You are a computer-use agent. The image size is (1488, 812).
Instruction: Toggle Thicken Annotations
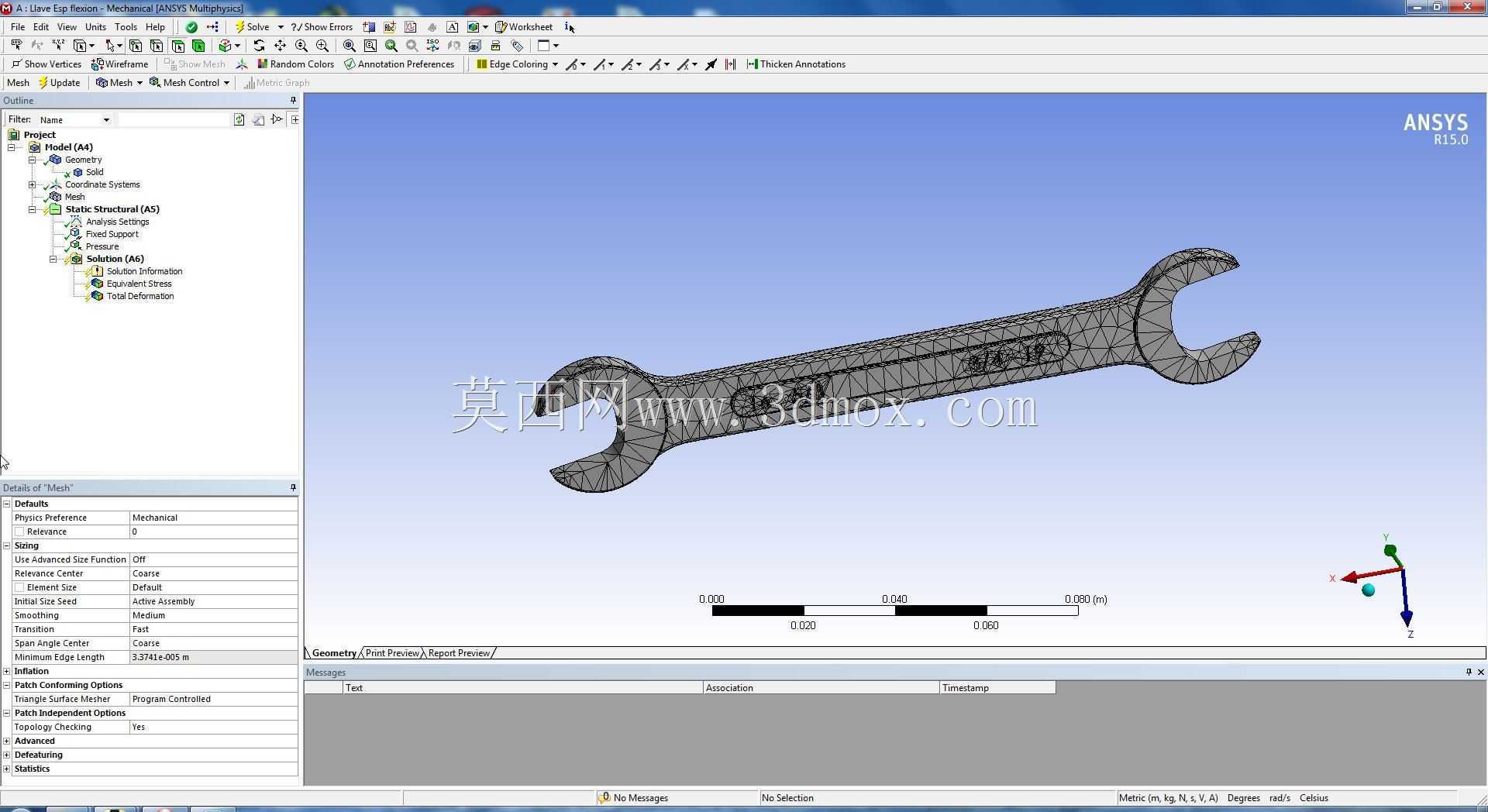click(796, 64)
